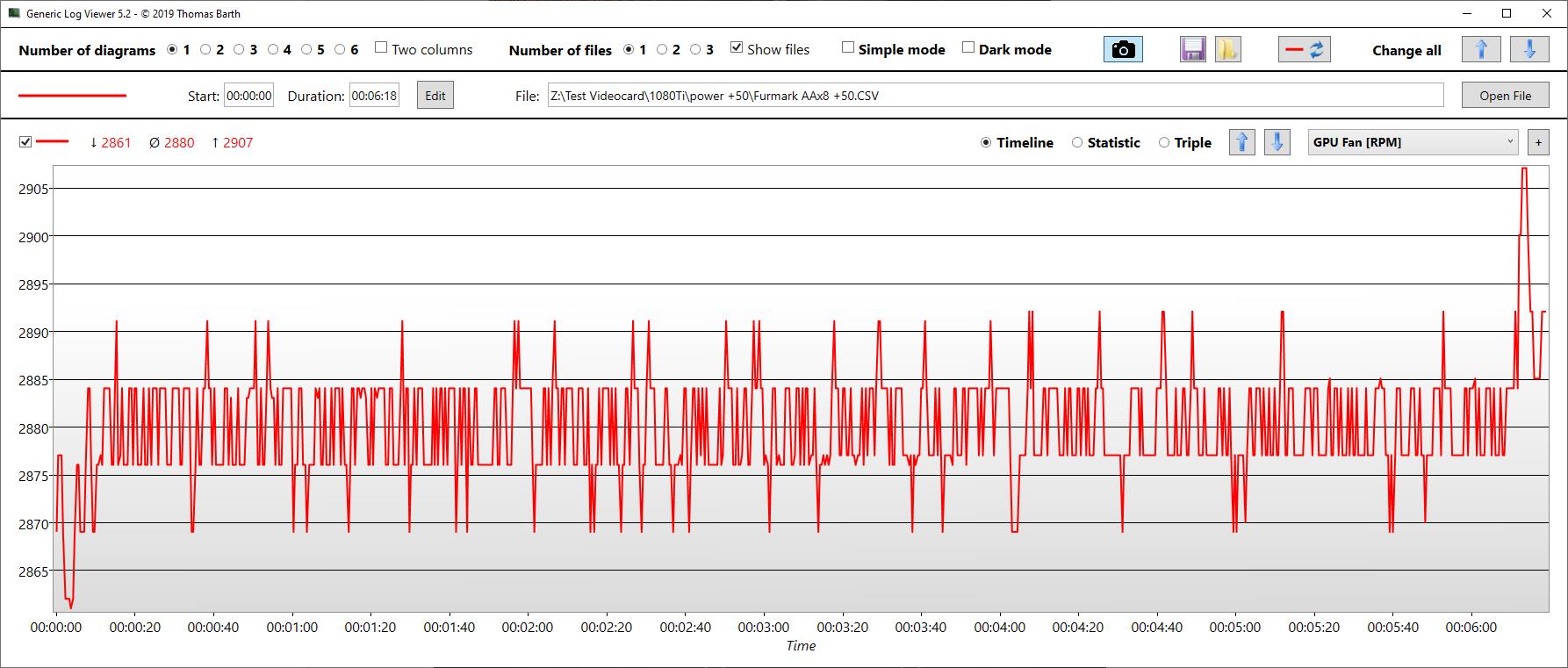Switch to Triple view option
1568x668 pixels.
(x=1164, y=143)
